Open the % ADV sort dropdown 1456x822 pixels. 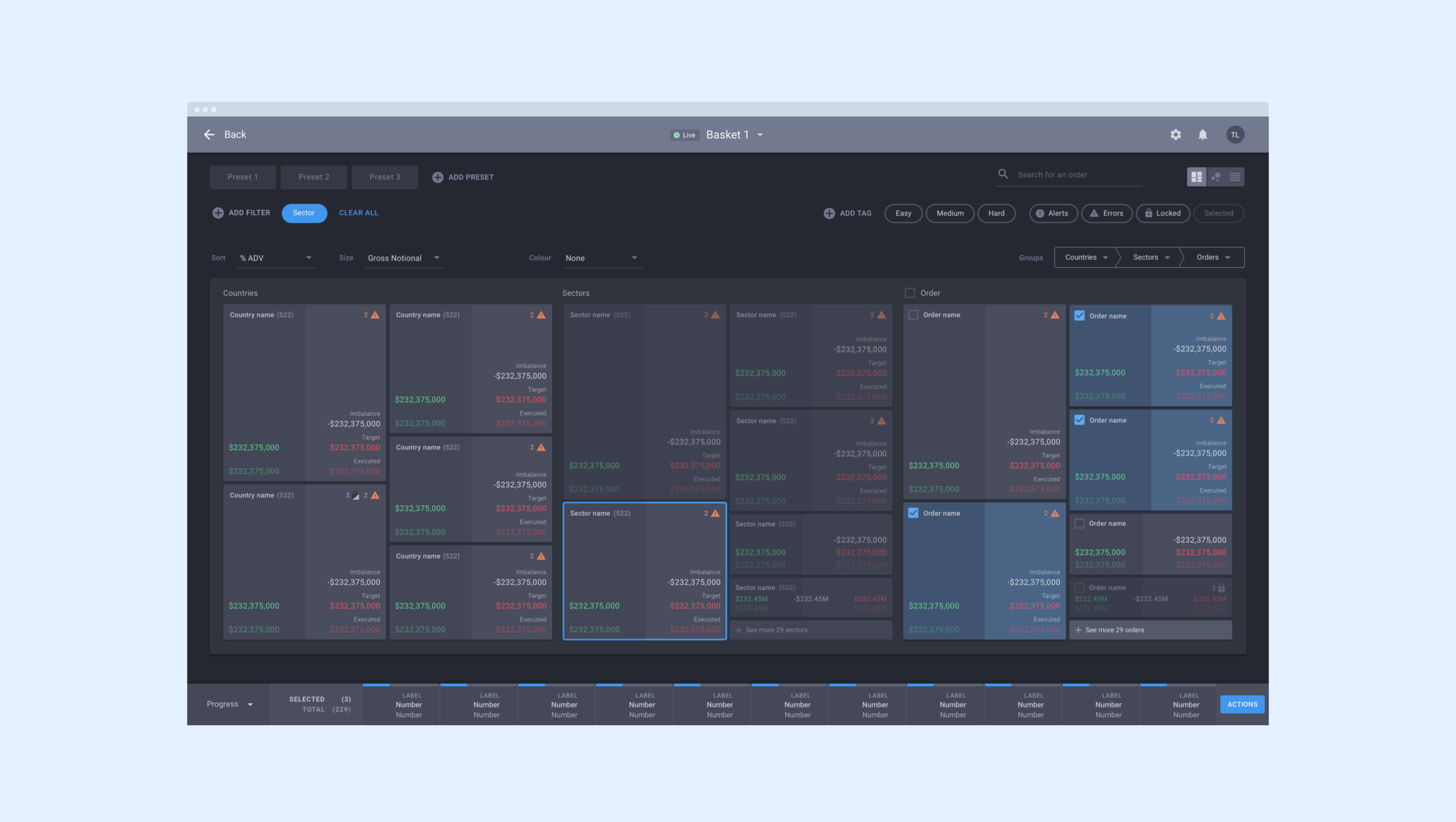point(276,258)
